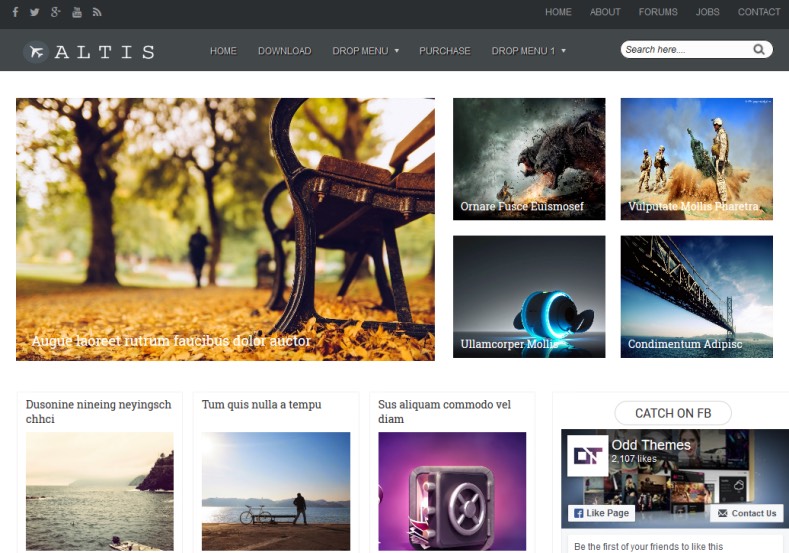Click the purple safe post image
Screen dimensions: 789x553
(452, 491)
